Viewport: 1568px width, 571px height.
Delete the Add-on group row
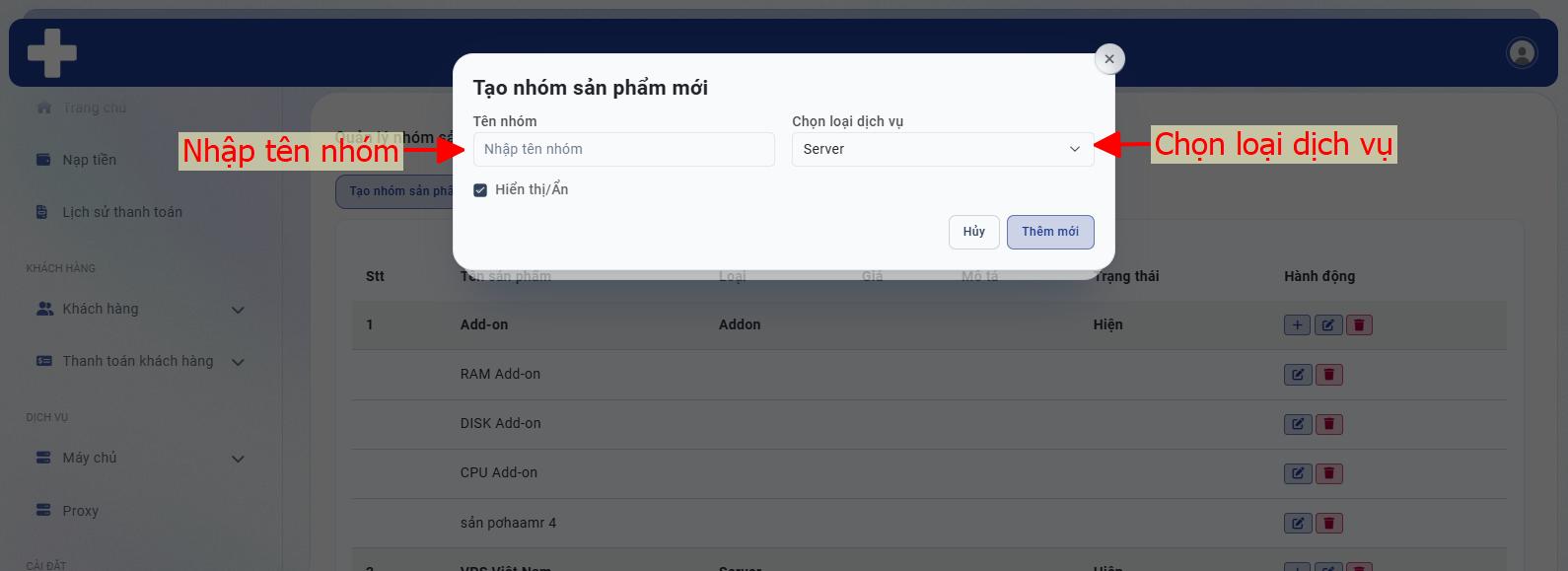pos(1359,325)
